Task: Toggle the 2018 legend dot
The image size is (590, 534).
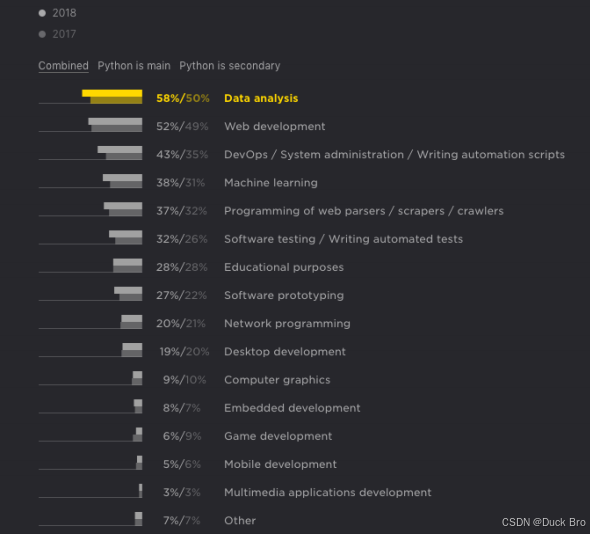Action: click(x=42, y=13)
